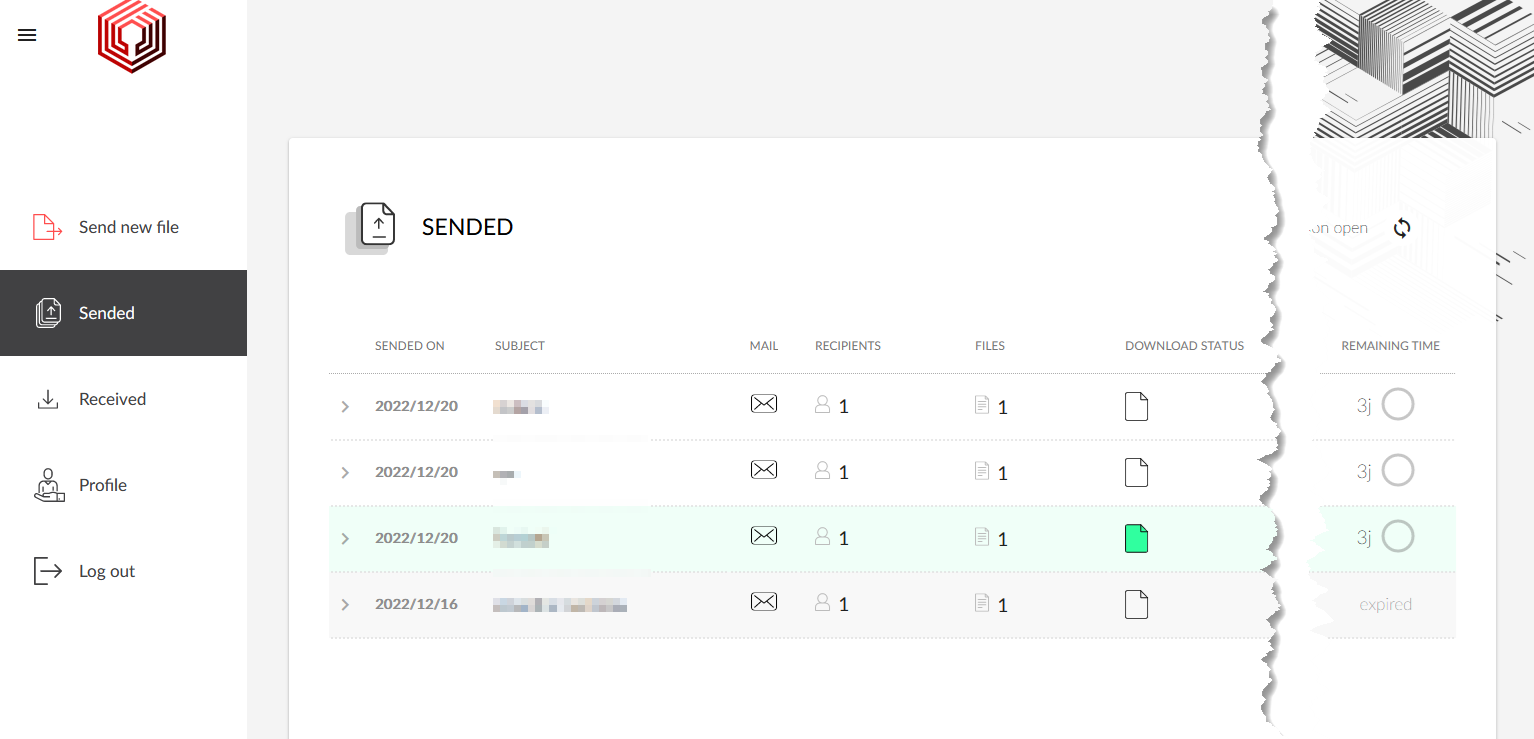Click remaining time circle in first row

tap(1397, 405)
